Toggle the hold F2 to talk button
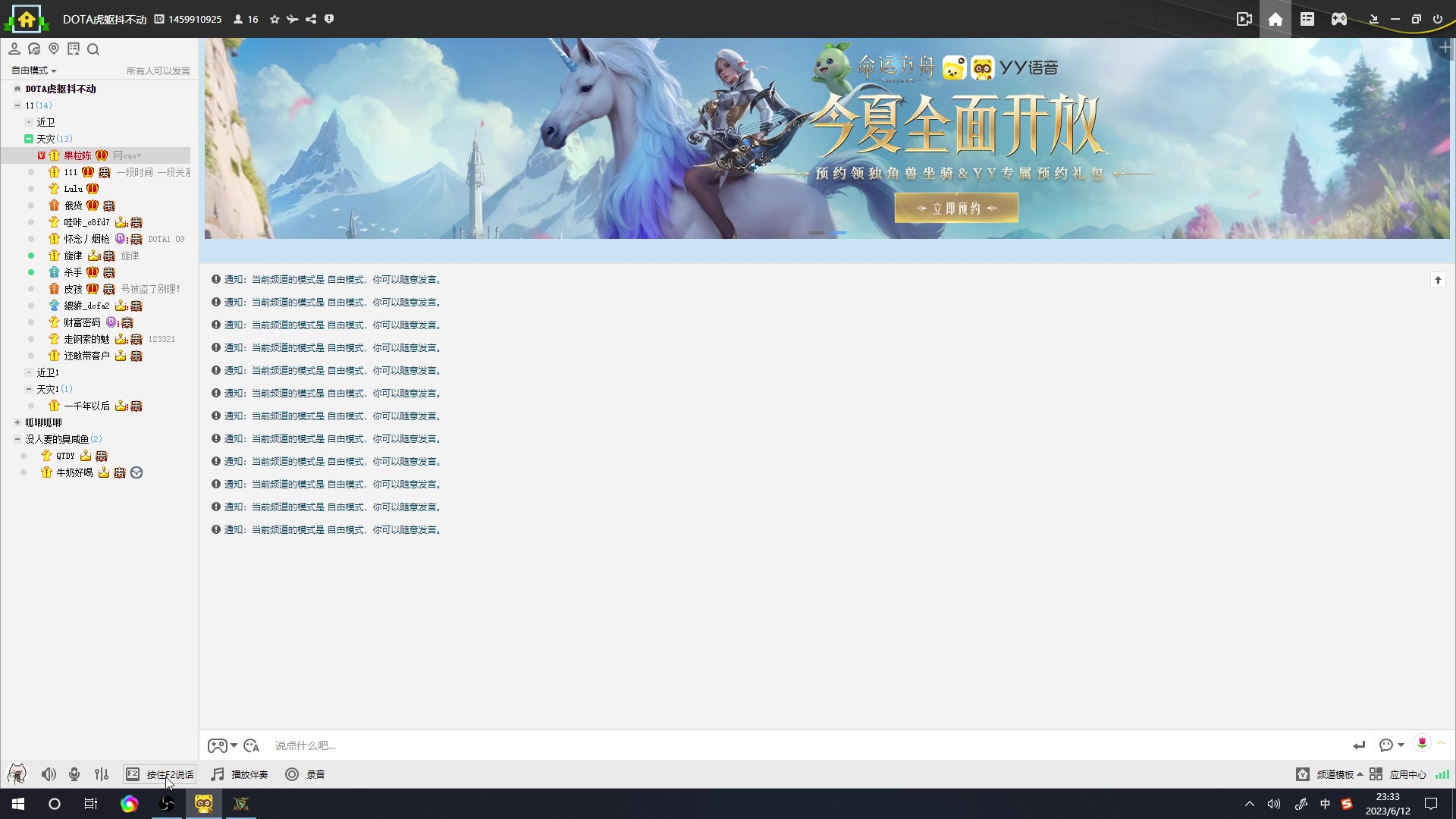1456x819 pixels. [x=160, y=774]
